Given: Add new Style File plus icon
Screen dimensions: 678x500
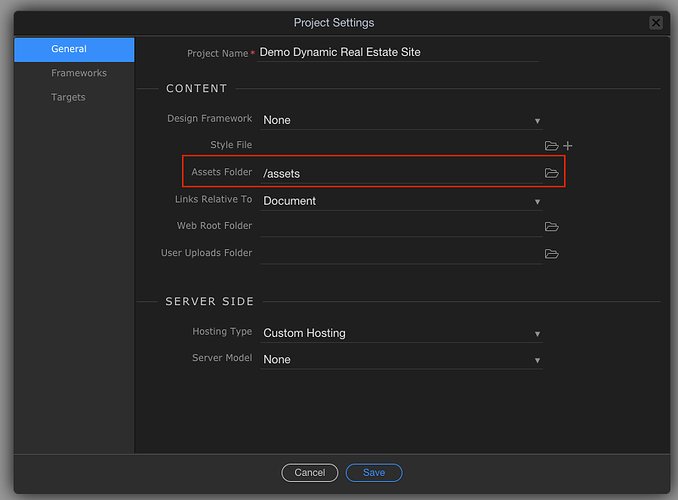Looking at the screenshot, I should point(568,146).
